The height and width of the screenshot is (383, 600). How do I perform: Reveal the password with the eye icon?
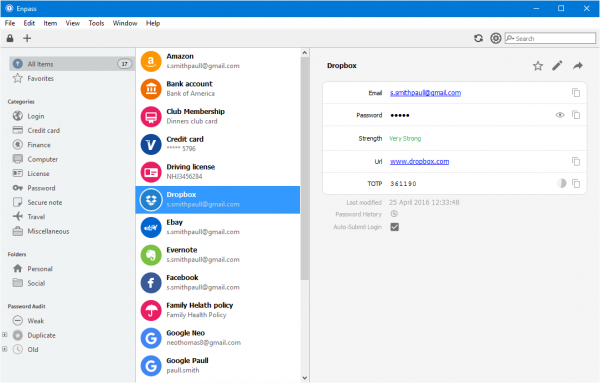pyautogui.click(x=560, y=115)
